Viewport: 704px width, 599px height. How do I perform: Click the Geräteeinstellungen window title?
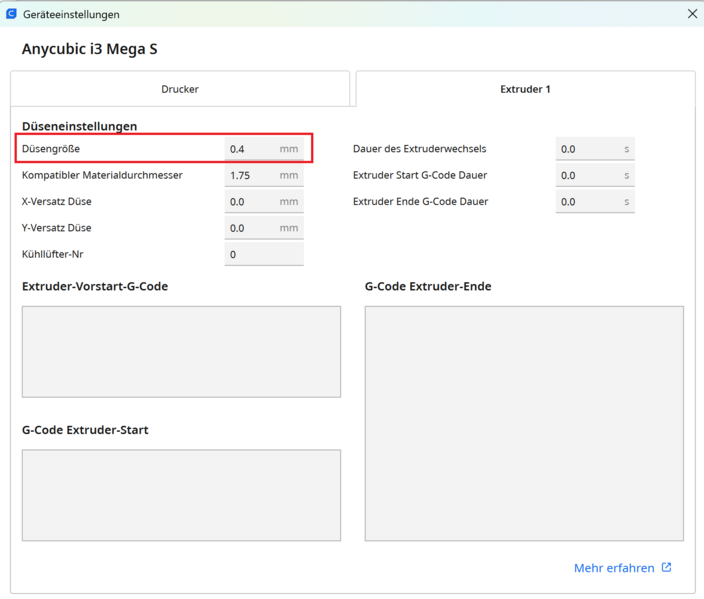(x=71, y=14)
